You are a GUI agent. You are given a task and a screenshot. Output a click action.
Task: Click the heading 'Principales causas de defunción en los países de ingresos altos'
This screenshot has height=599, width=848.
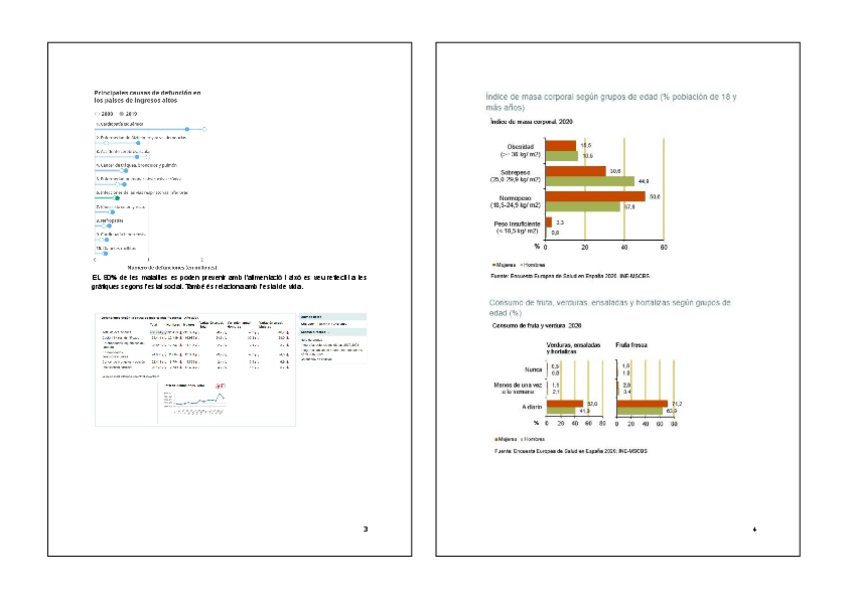tap(148, 97)
